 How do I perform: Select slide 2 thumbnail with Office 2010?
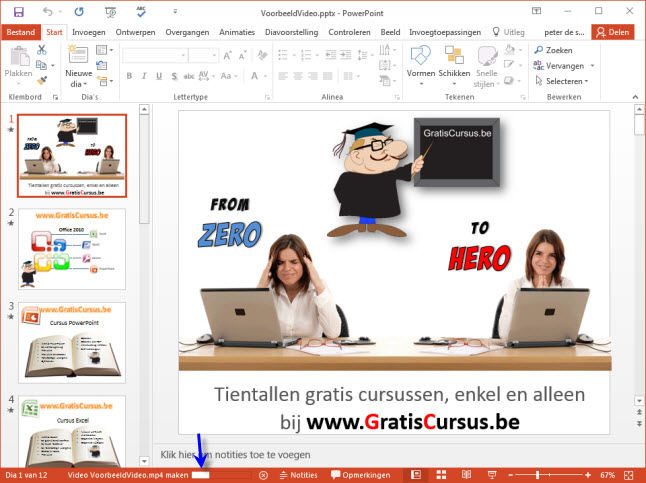(72, 249)
